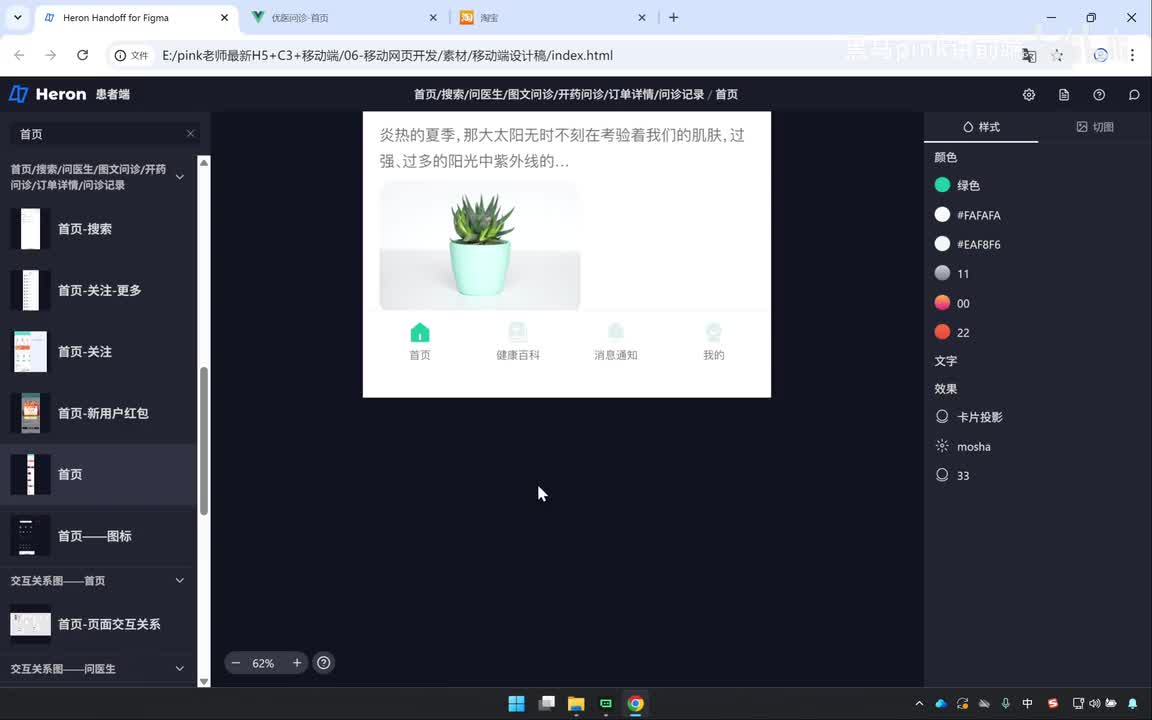Open File Explorer from taskbar
Image resolution: width=1152 pixels, height=720 pixels.
576,703
